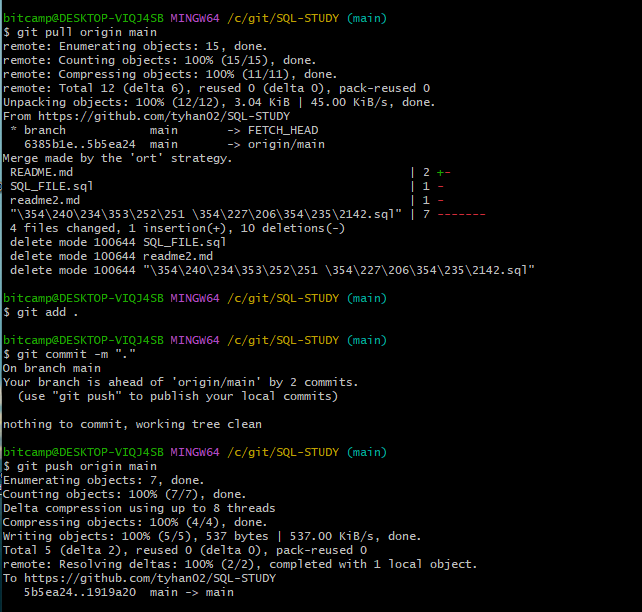Click the '* branch main -> FETCH_HEAD' line
The image size is (642, 612).
[165, 130]
